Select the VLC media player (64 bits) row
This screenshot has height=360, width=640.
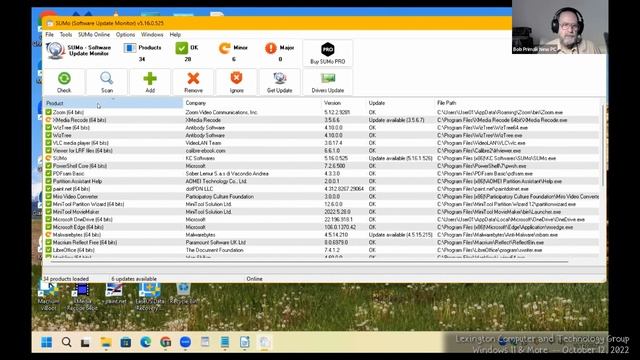pos(322,143)
